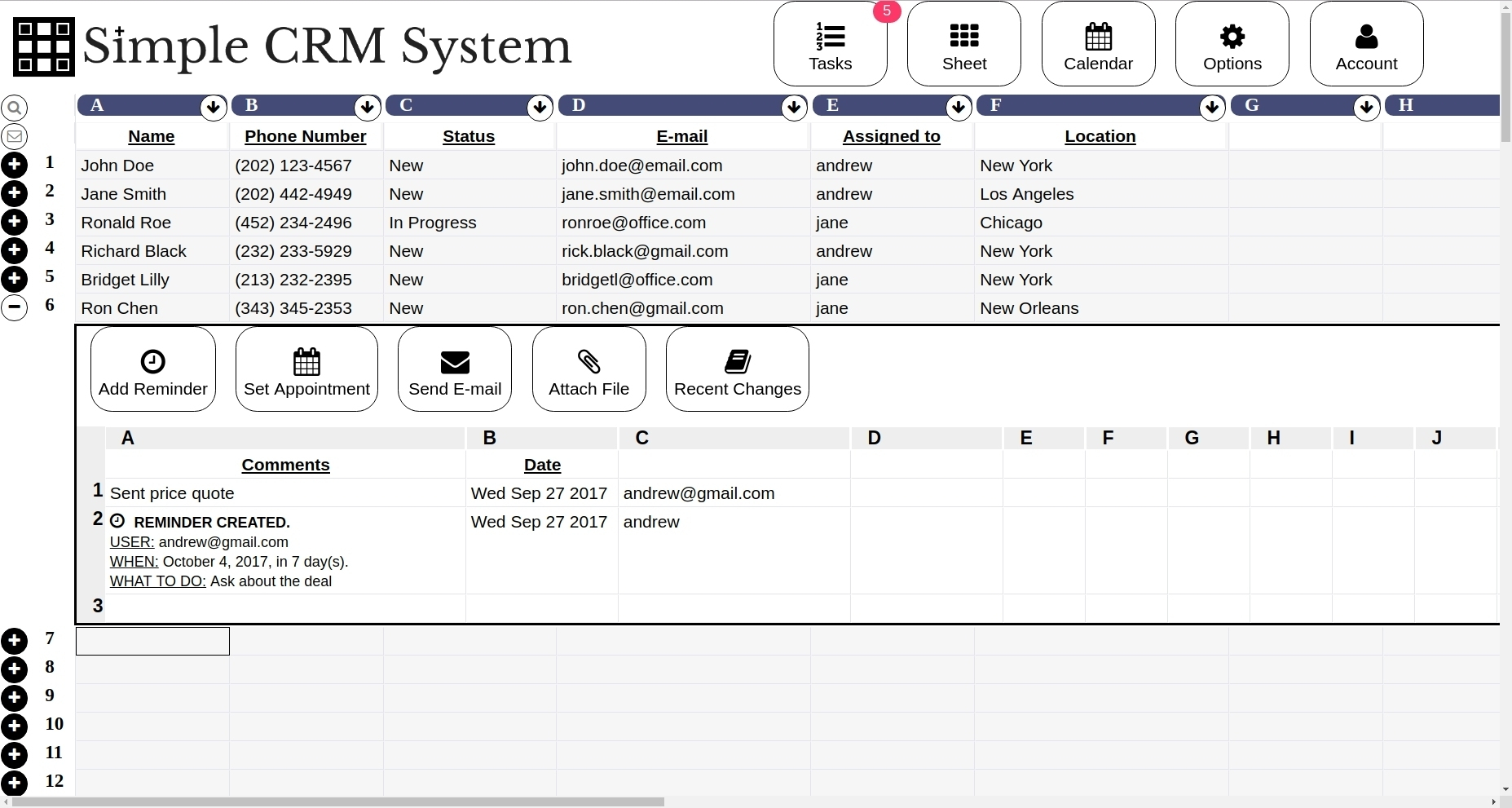Expand row 3 Ronald Roe details

pos(15,222)
